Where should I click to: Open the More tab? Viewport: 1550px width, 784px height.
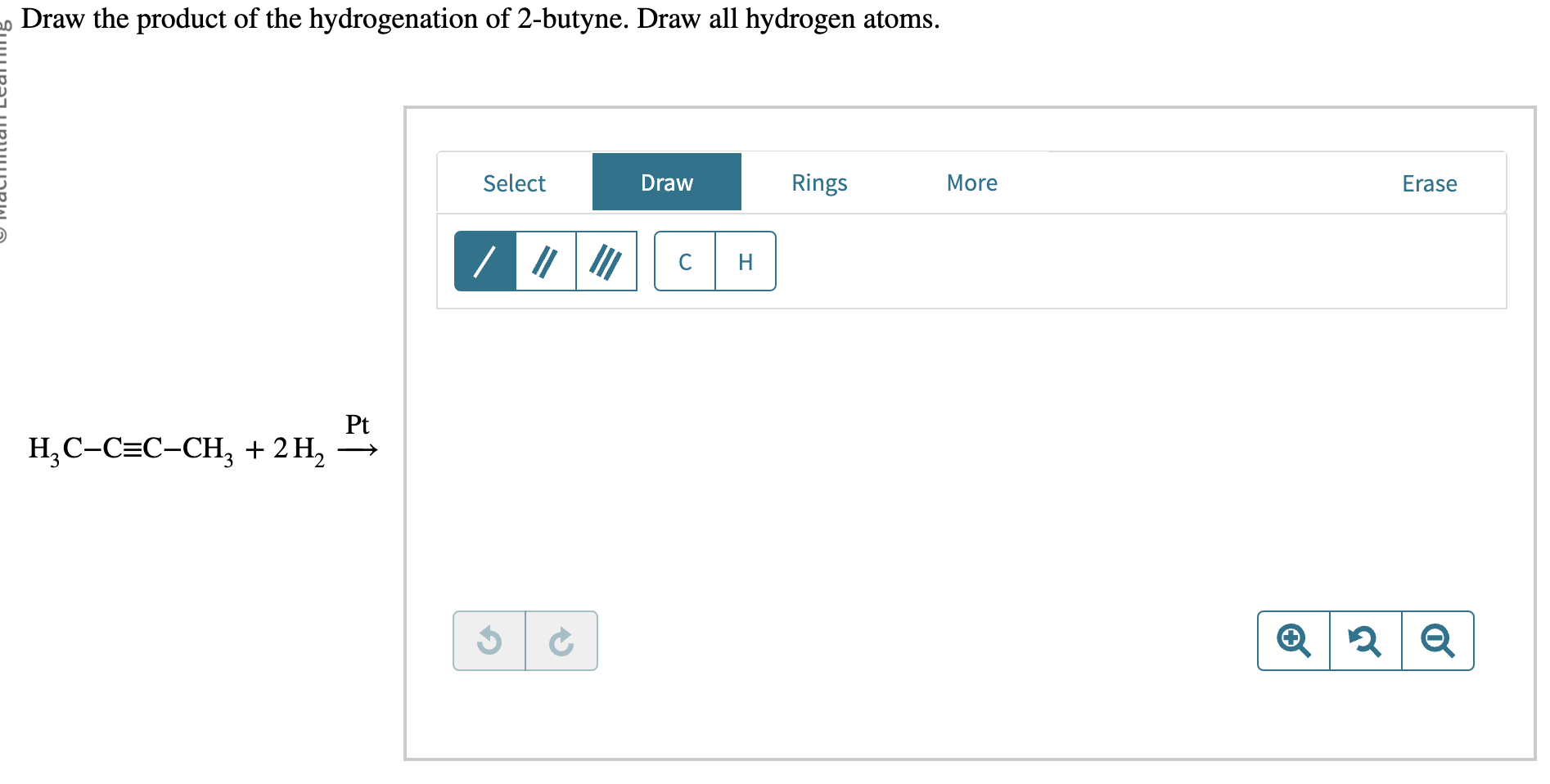point(971,182)
